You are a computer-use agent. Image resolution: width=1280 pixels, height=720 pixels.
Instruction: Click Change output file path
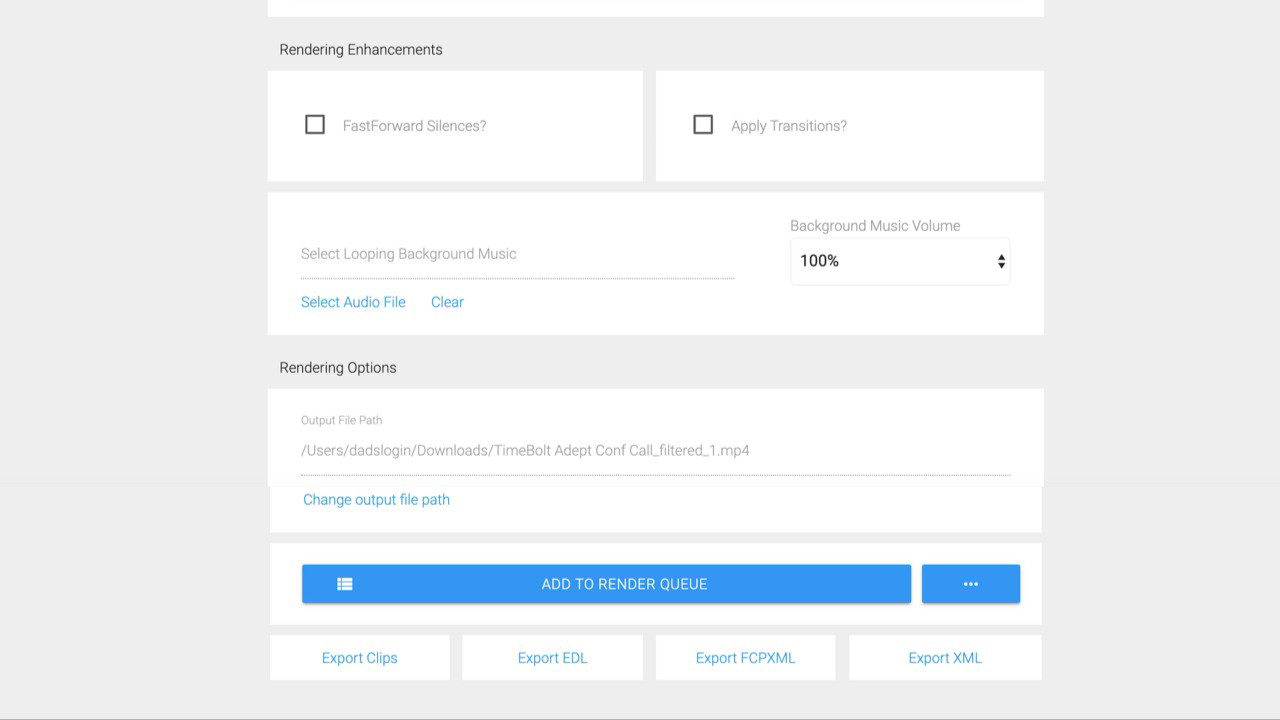(x=376, y=500)
